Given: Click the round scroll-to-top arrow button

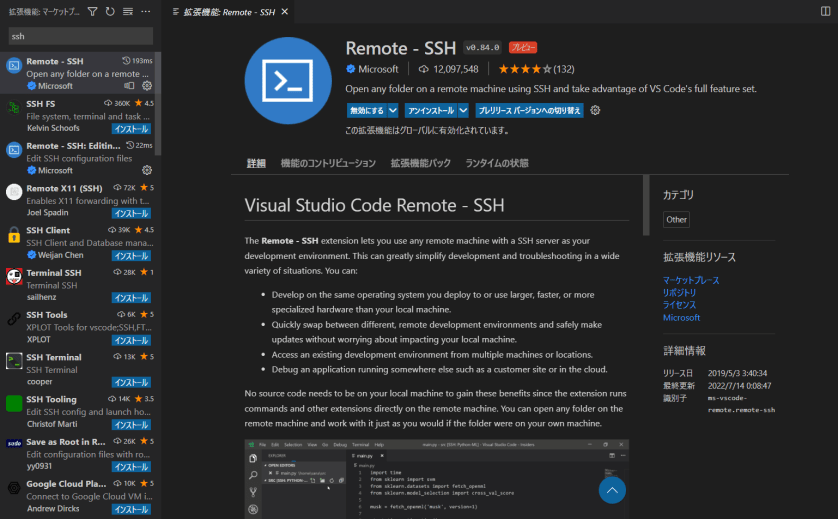Looking at the screenshot, I should 611,490.
